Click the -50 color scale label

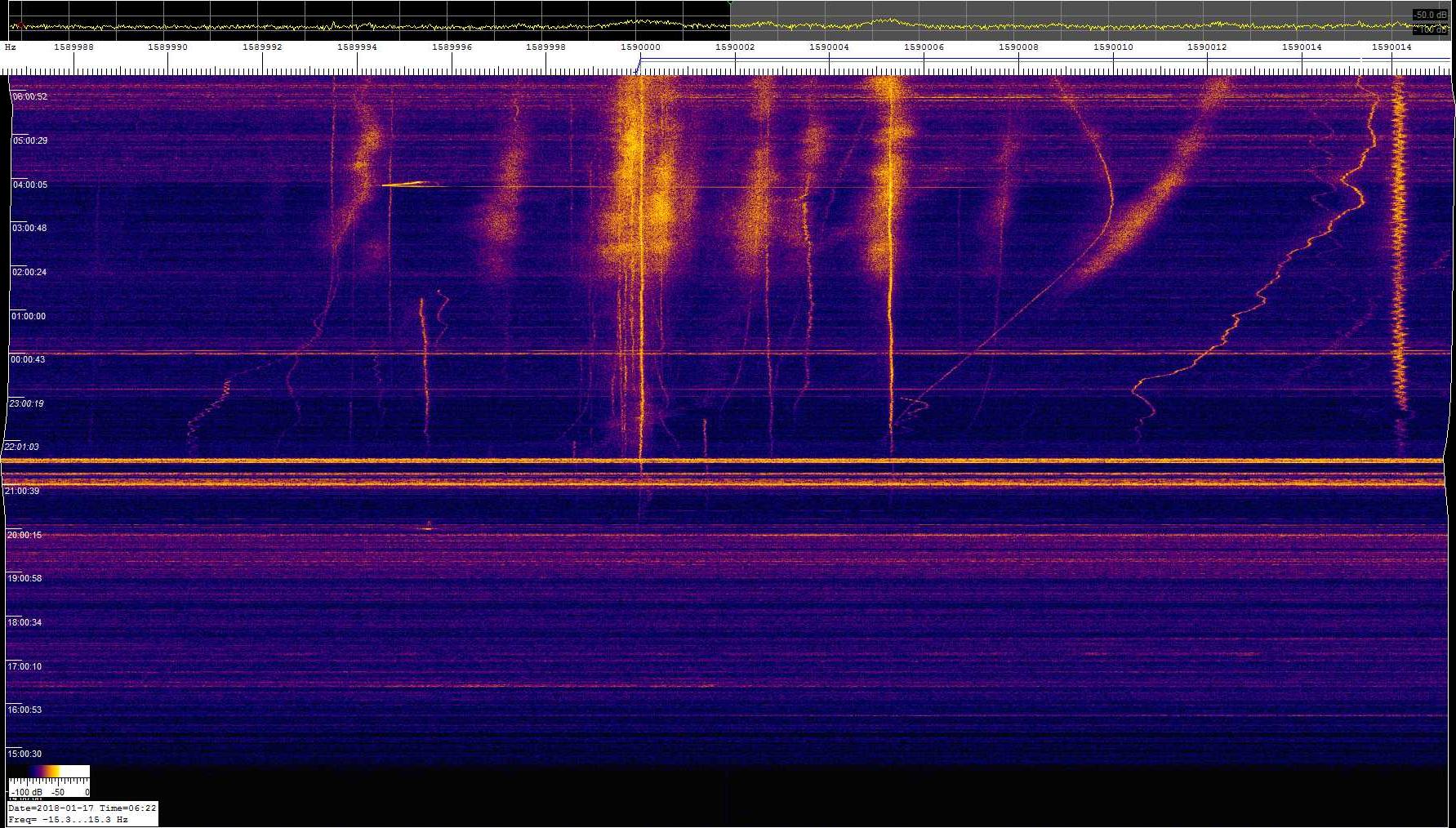58,792
